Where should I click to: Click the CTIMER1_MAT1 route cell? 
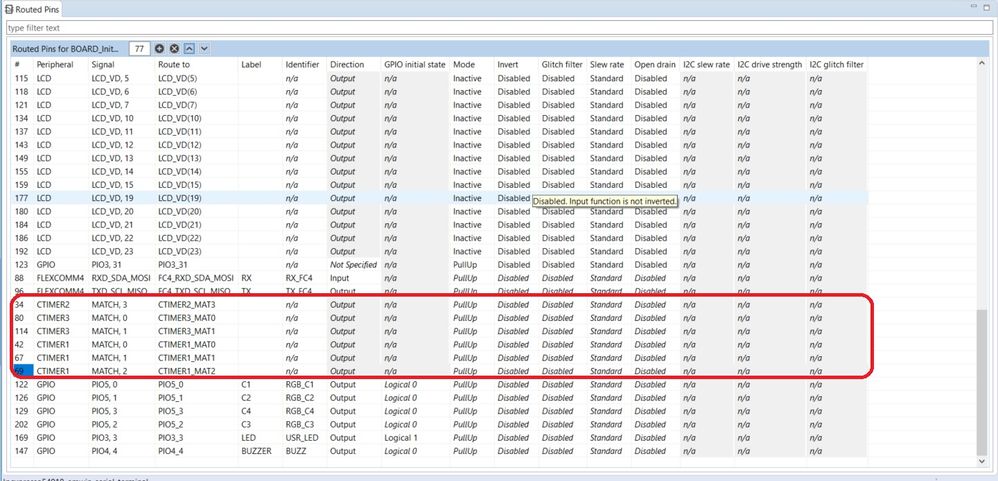[x=188, y=358]
